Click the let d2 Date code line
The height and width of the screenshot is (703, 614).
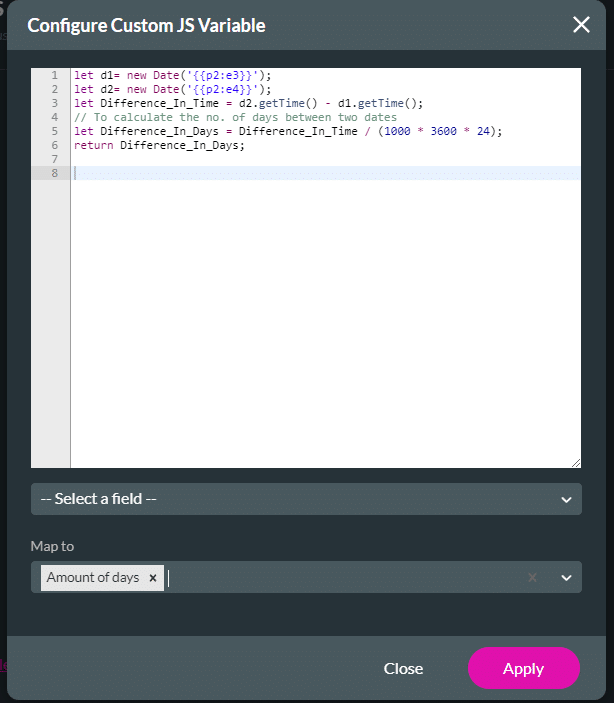172,89
